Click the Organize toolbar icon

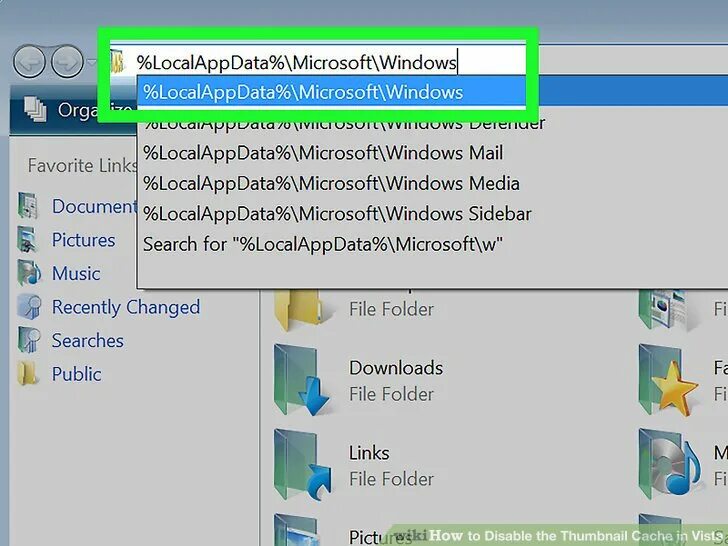click(35, 110)
